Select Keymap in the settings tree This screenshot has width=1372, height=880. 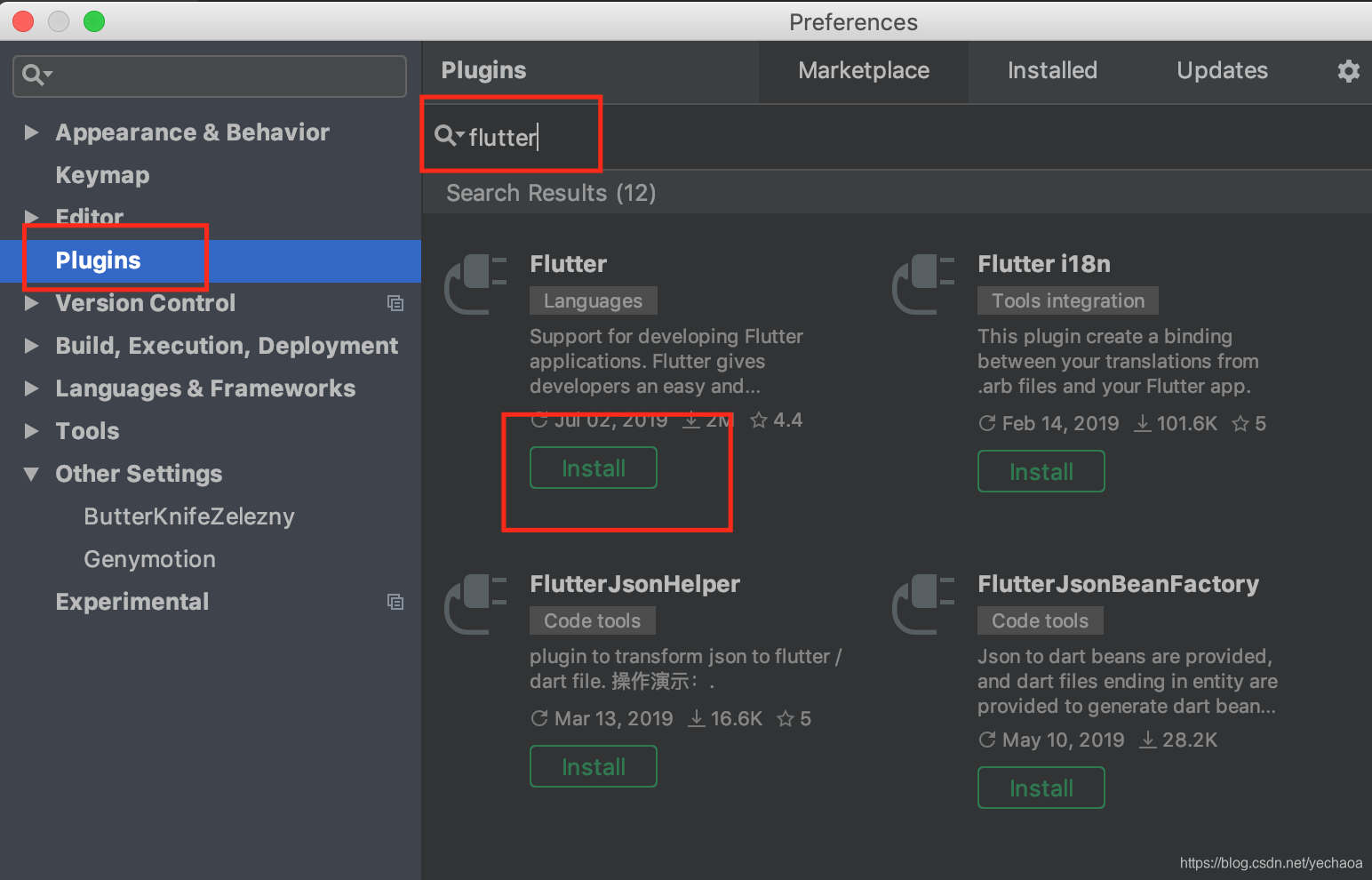(102, 175)
